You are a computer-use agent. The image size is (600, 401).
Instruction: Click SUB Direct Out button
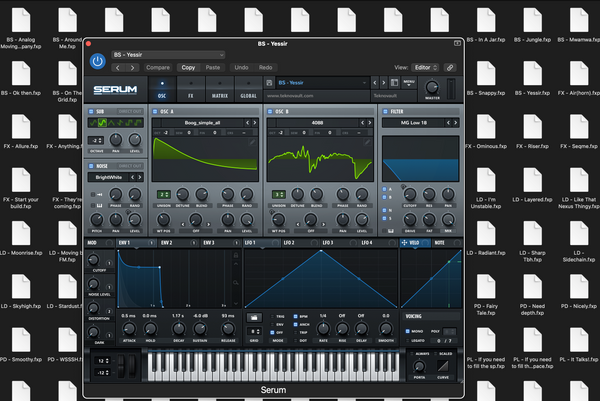(x=130, y=111)
